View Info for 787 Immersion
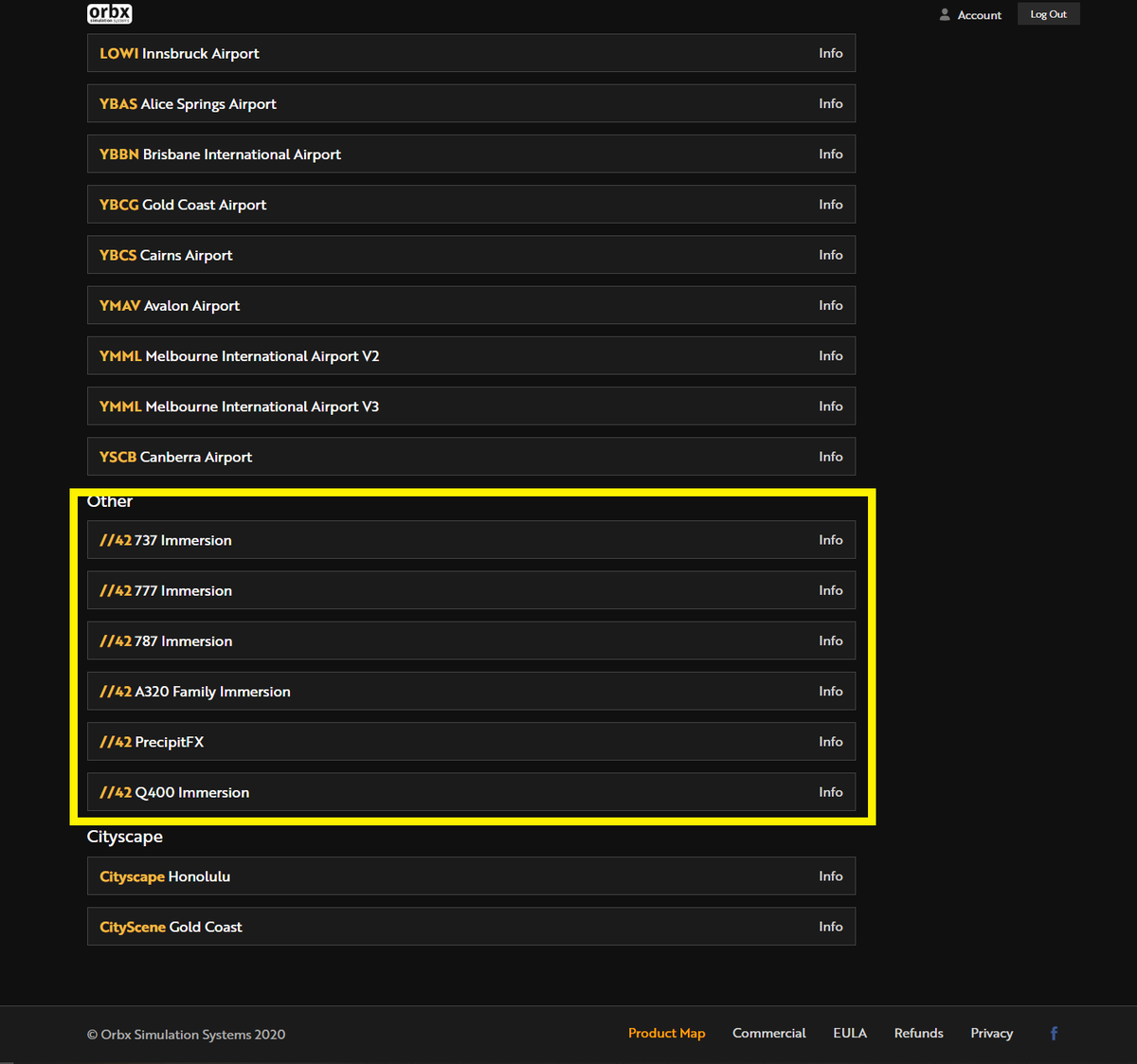The image size is (1137, 1064). pyautogui.click(x=831, y=640)
